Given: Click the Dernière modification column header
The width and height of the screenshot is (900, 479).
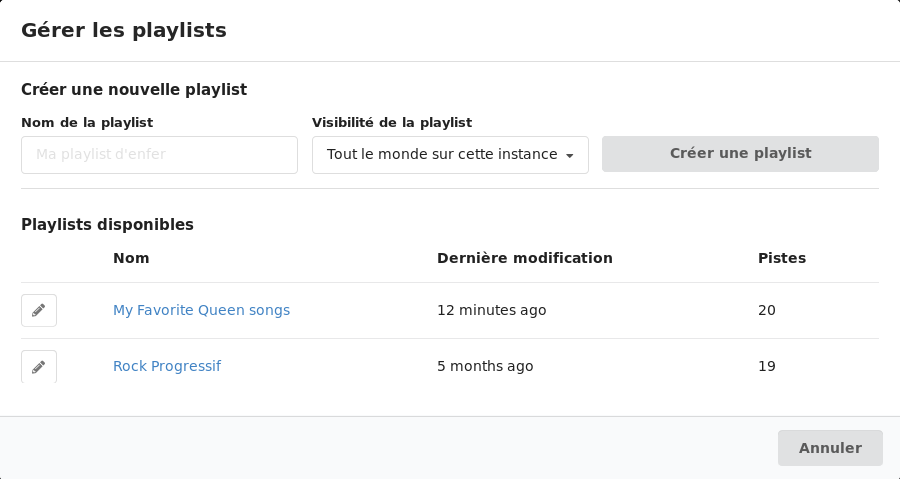Looking at the screenshot, I should [x=525, y=258].
